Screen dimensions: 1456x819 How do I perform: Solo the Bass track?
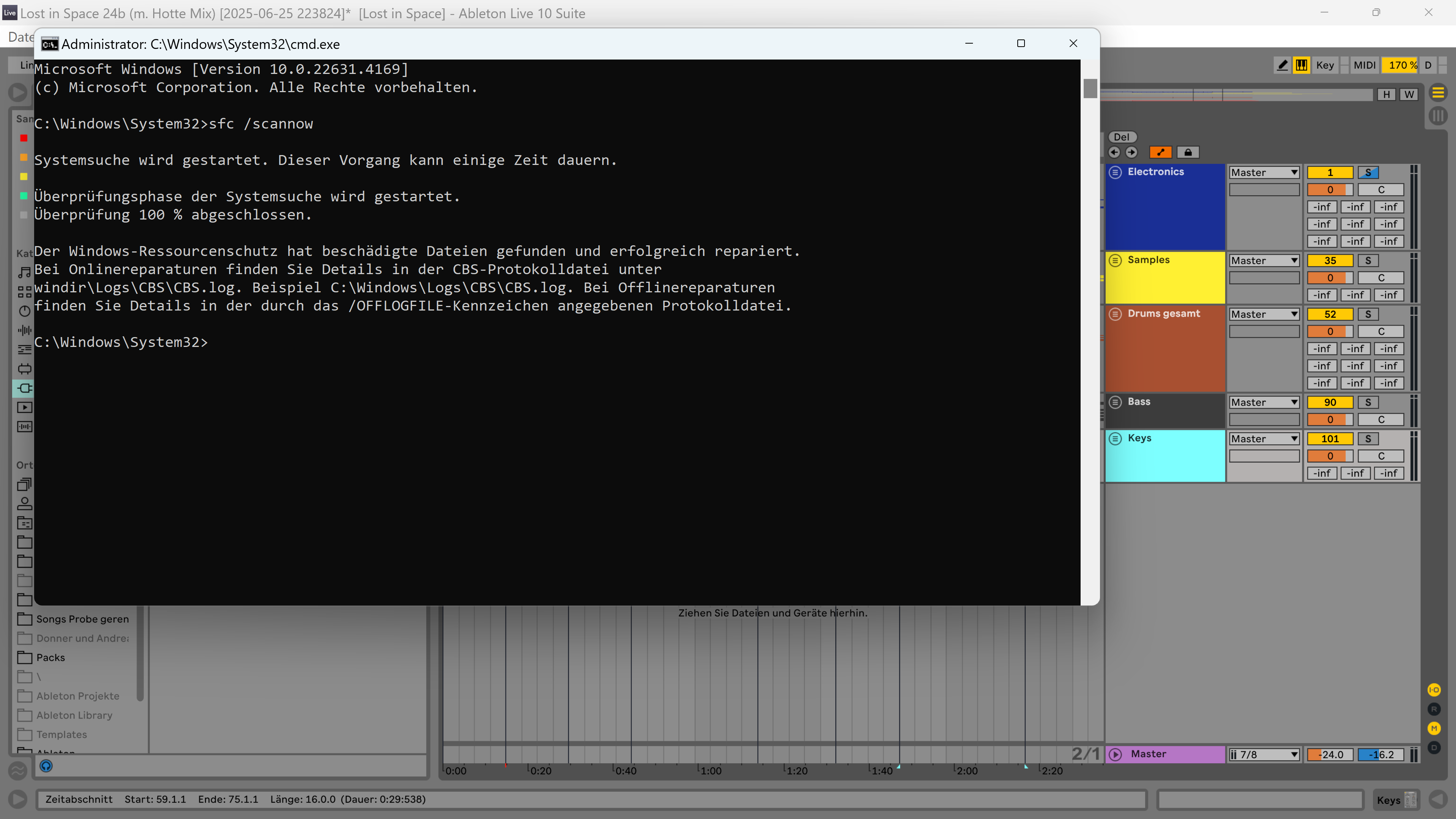(1368, 402)
